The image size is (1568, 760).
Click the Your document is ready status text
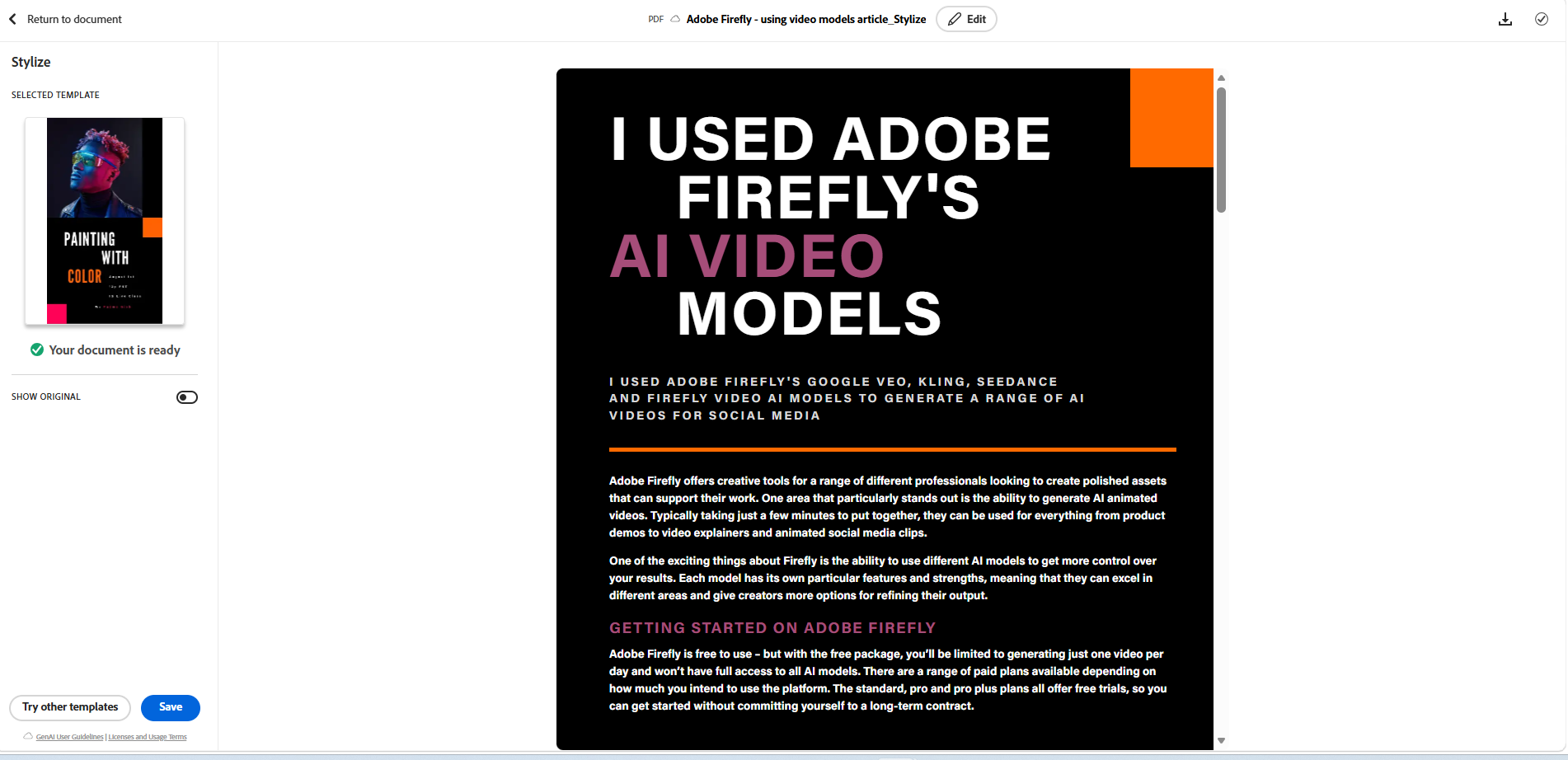pos(115,350)
